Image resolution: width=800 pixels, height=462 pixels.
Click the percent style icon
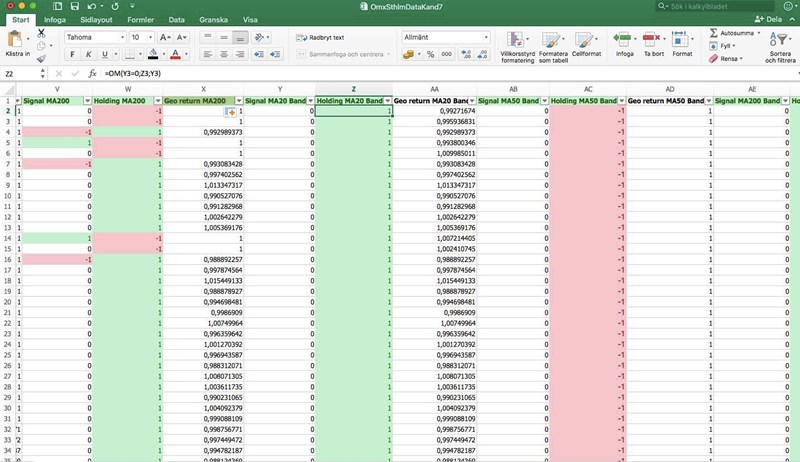tap(429, 54)
